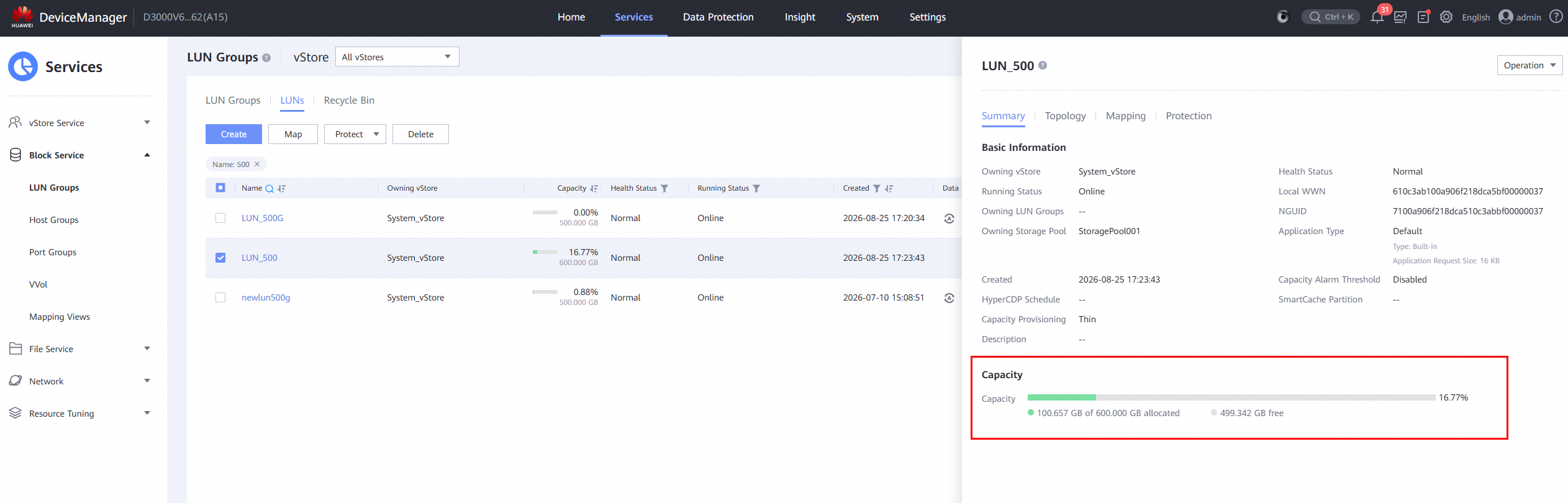Screen dimensions: 1568x503
Task: Expand the File Service sidebar section
Action: (x=79, y=349)
